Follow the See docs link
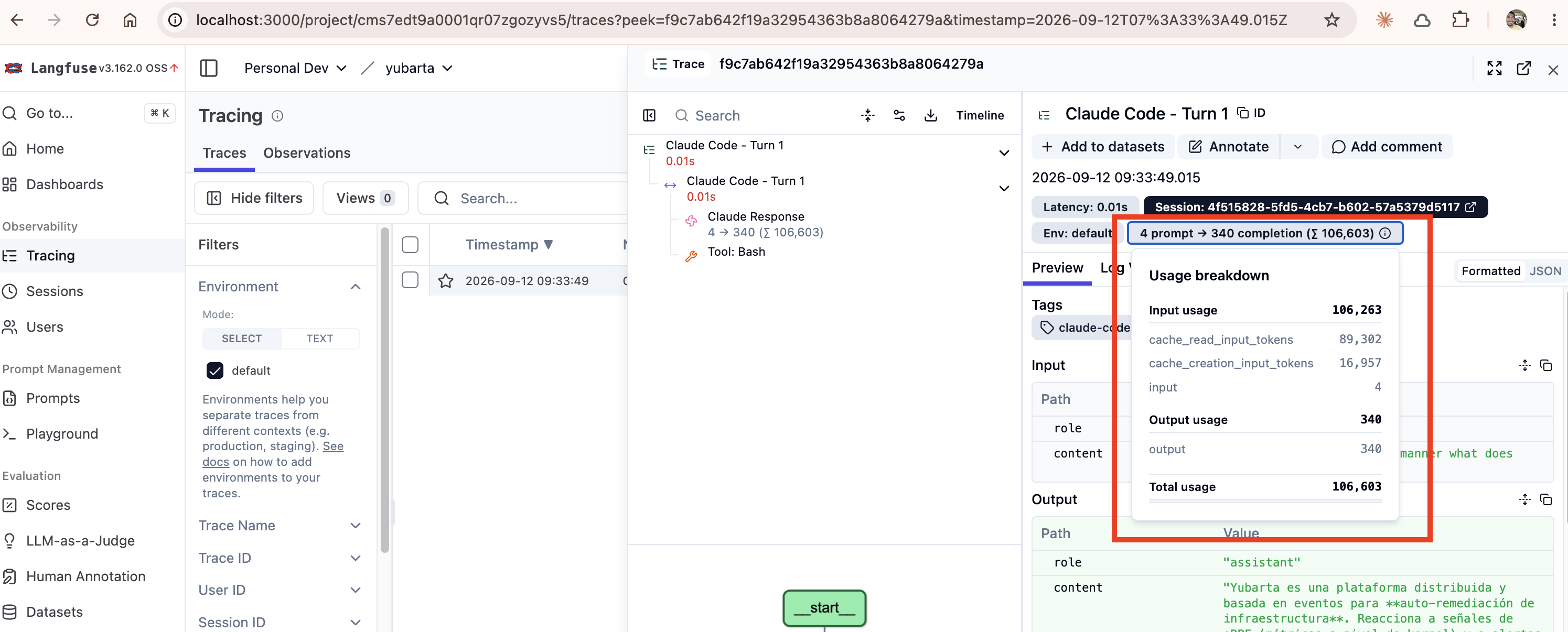This screenshot has height=632, width=1568. pyautogui.click(x=273, y=454)
